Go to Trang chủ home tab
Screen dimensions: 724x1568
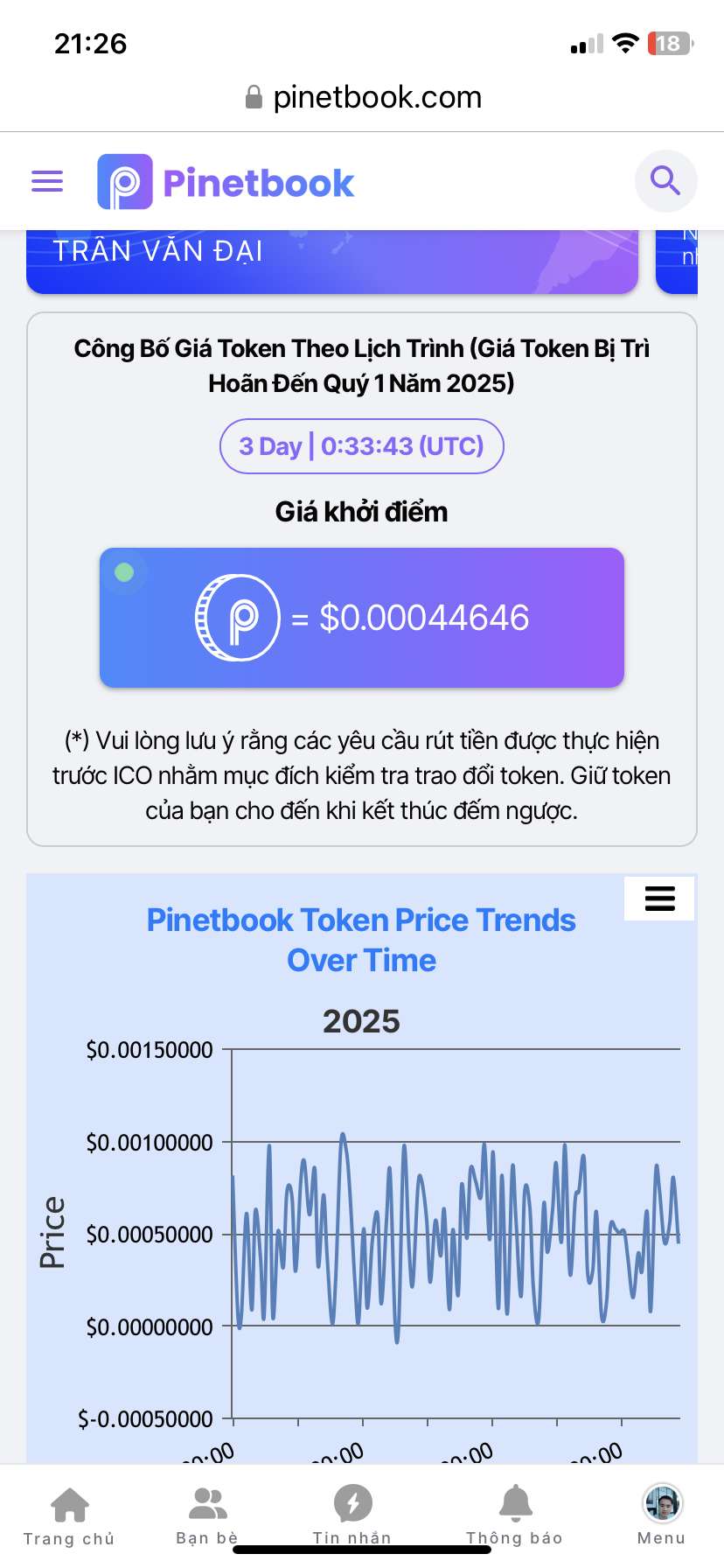pyautogui.click(x=69, y=1515)
